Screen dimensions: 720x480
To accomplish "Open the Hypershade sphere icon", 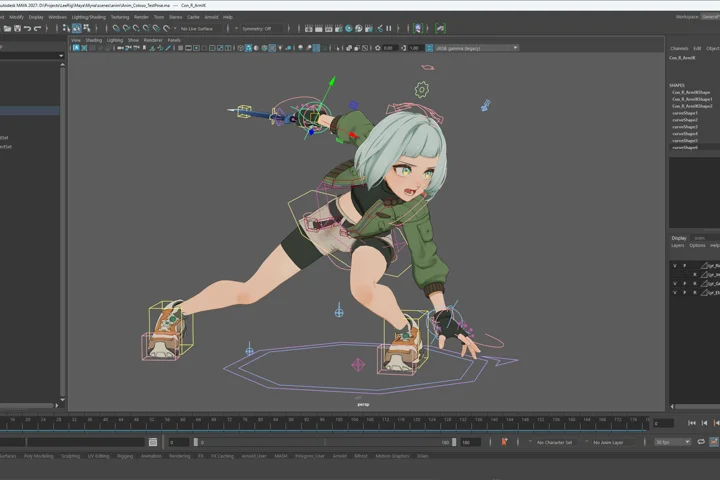I will point(349,28).
